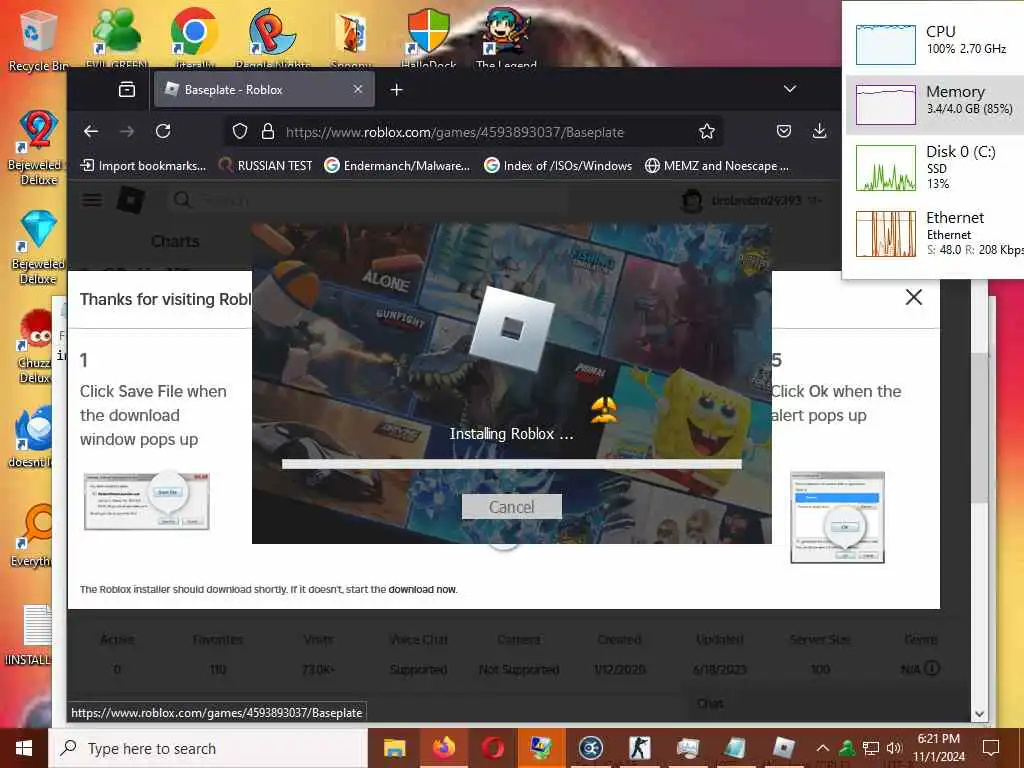Open File Explorer from the taskbar
The image size is (1024, 768).
(394, 748)
